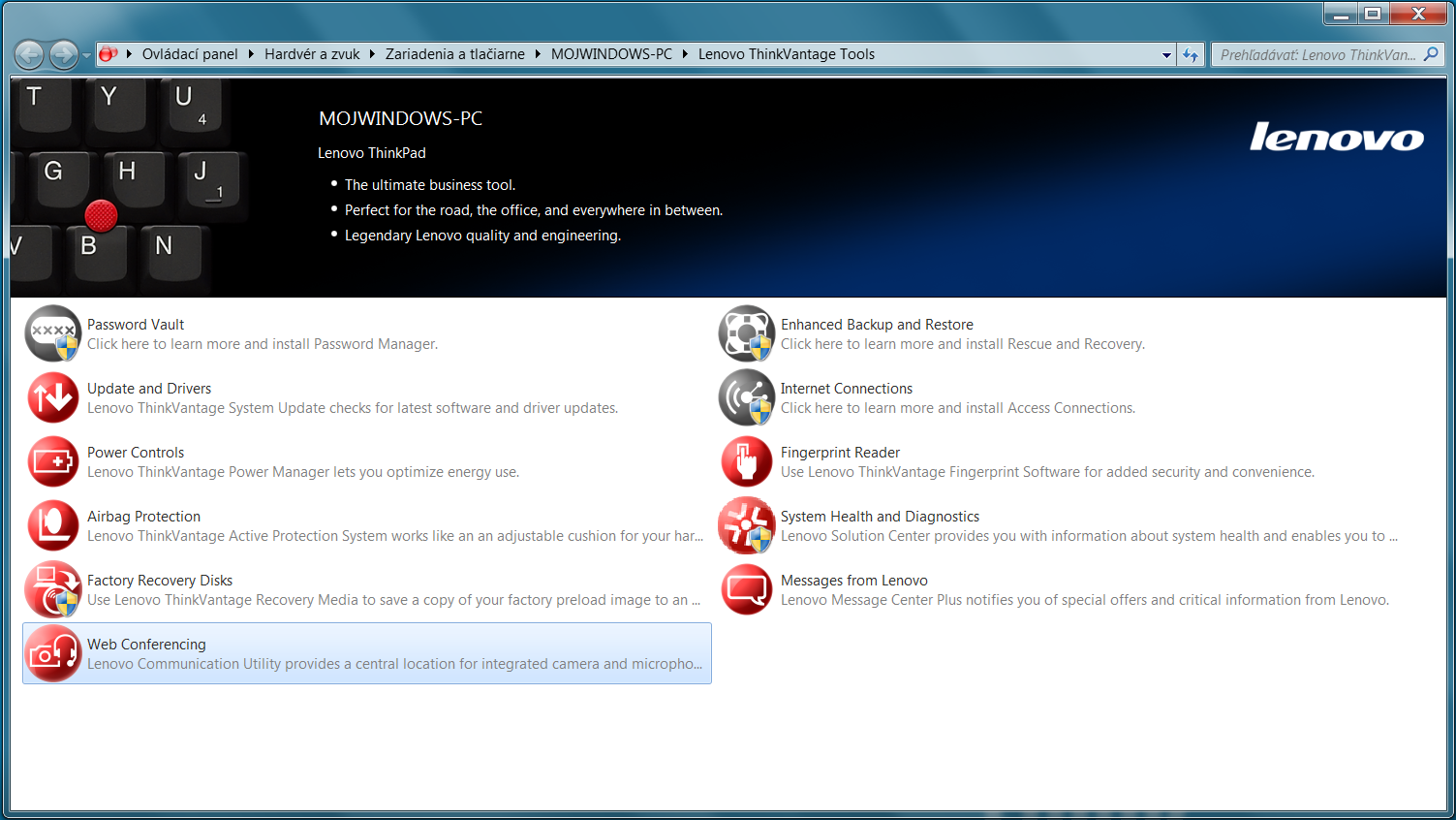Click 'Click here to learn more and install Password Manager'

click(x=263, y=344)
